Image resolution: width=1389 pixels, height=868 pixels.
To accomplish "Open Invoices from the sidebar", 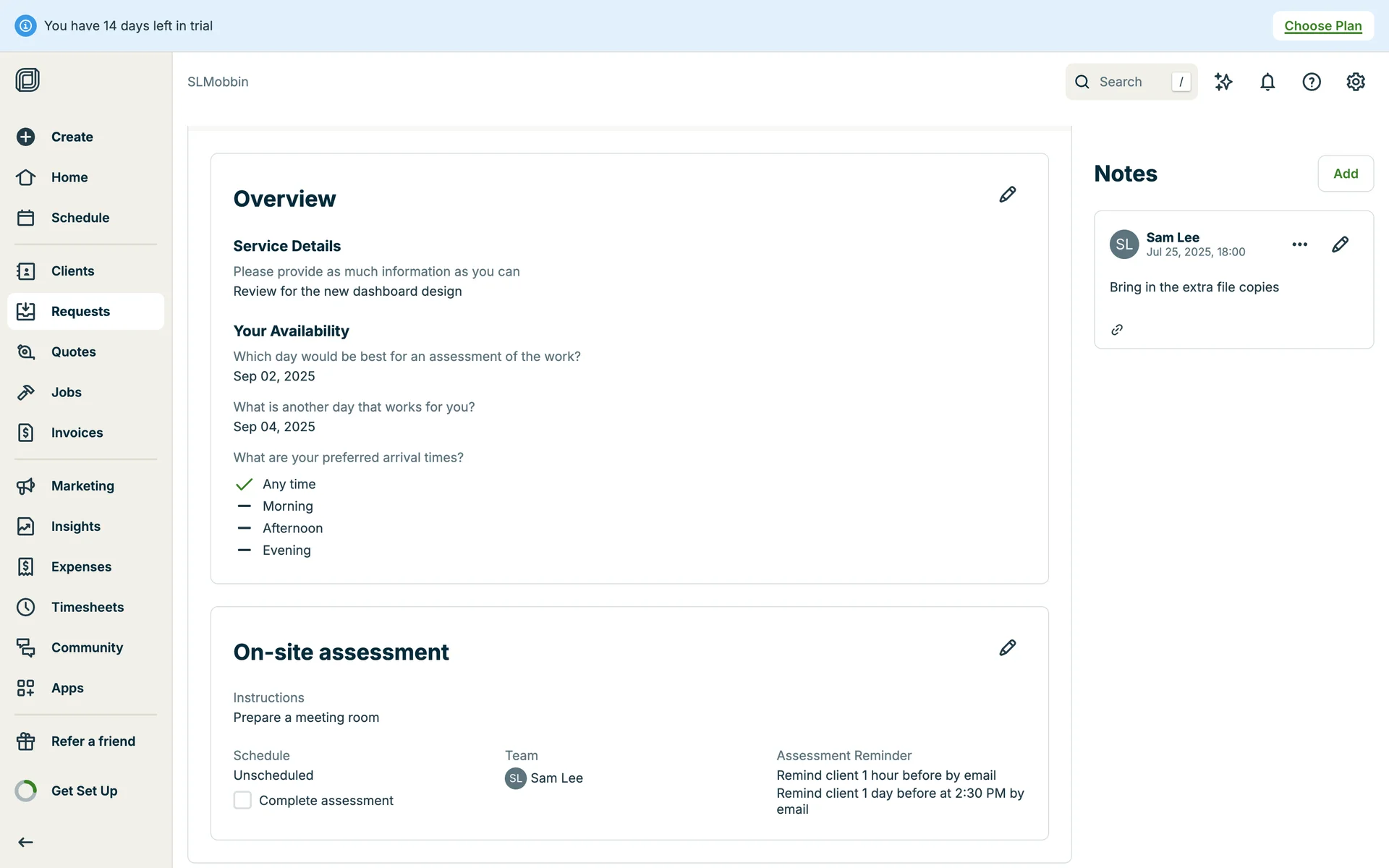I will (77, 433).
